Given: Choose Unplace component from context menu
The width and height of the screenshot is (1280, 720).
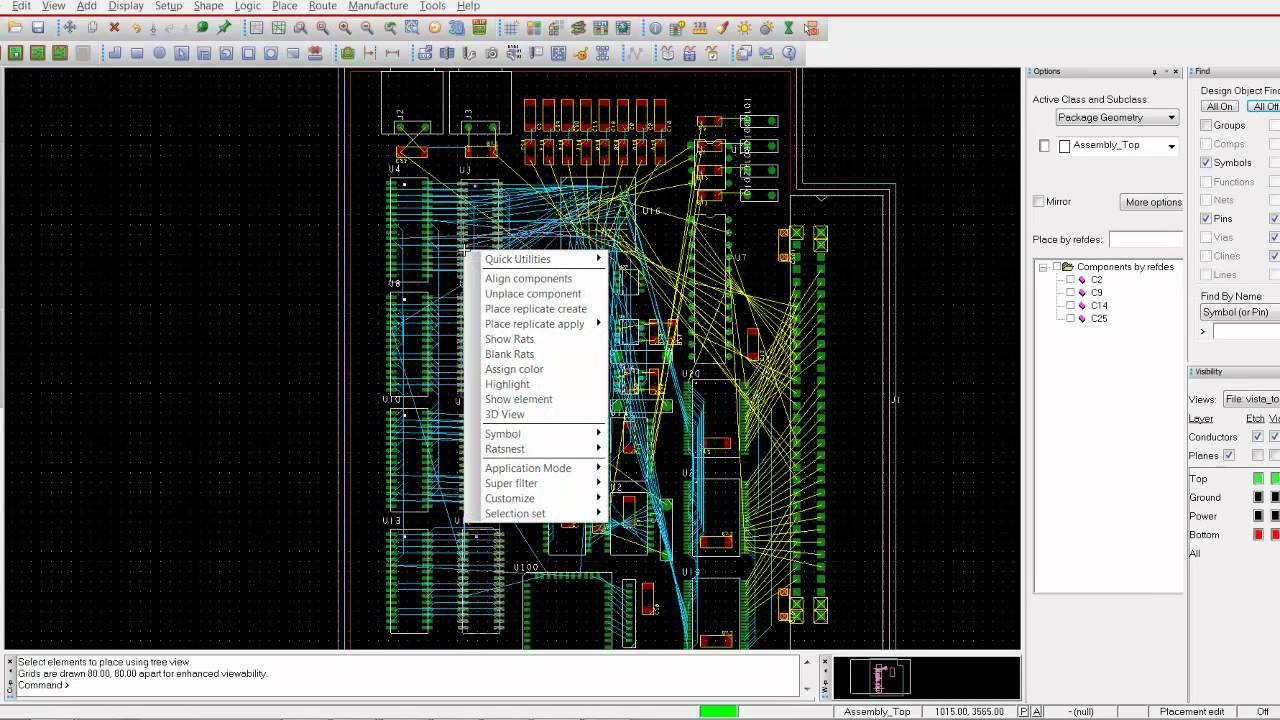Looking at the screenshot, I should (533, 294).
